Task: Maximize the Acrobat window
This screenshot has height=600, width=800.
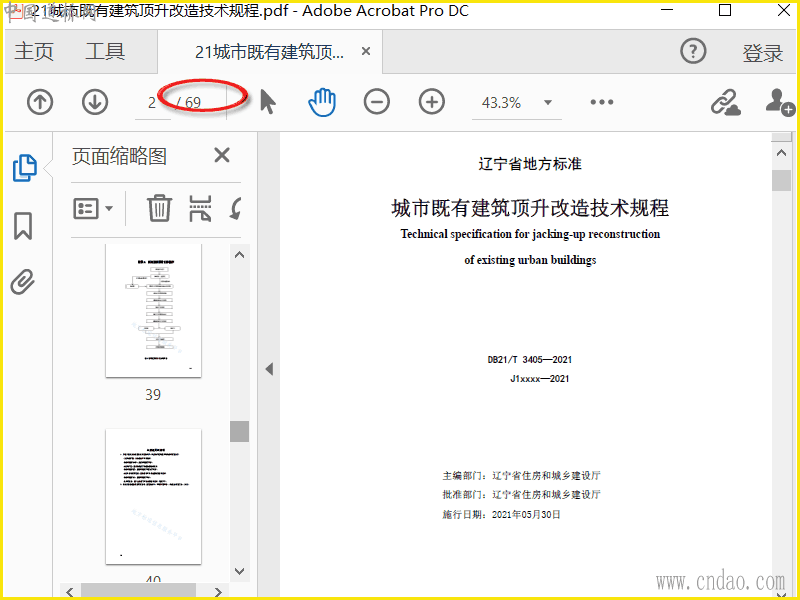Action: [x=725, y=10]
